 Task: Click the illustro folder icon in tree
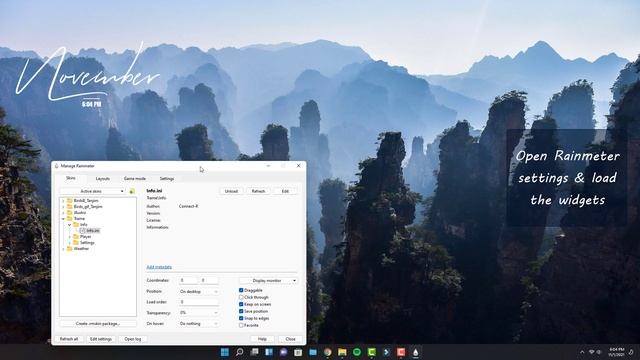point(69,213)
